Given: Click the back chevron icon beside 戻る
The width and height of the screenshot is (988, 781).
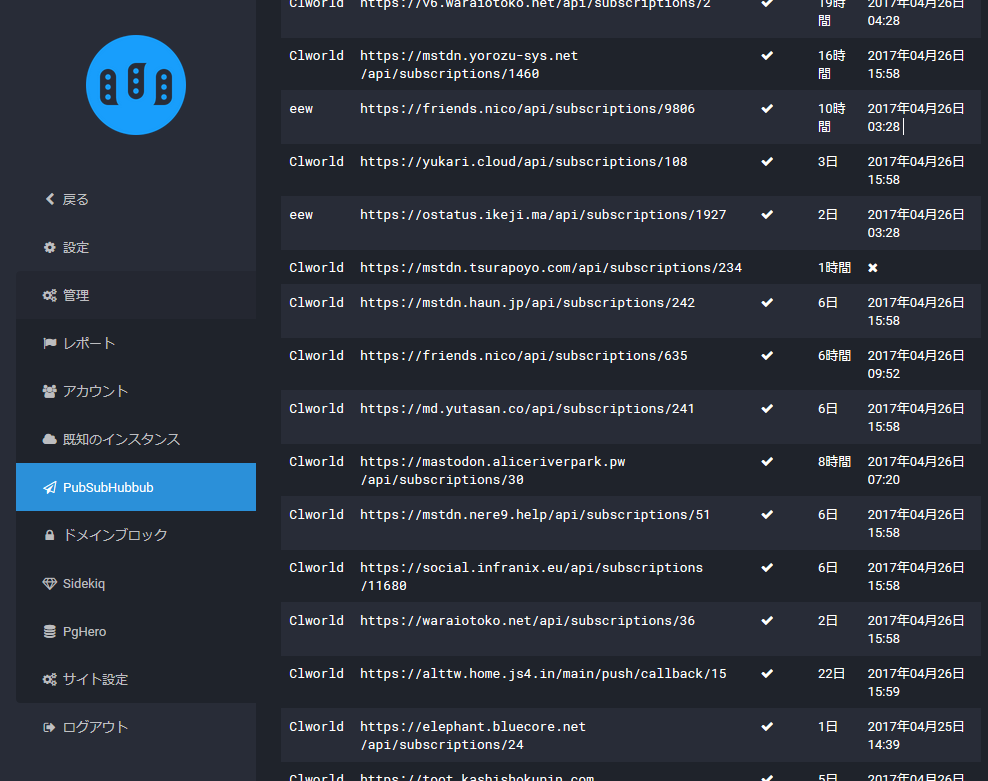Looking at the screenshot, I should point(49,199).
